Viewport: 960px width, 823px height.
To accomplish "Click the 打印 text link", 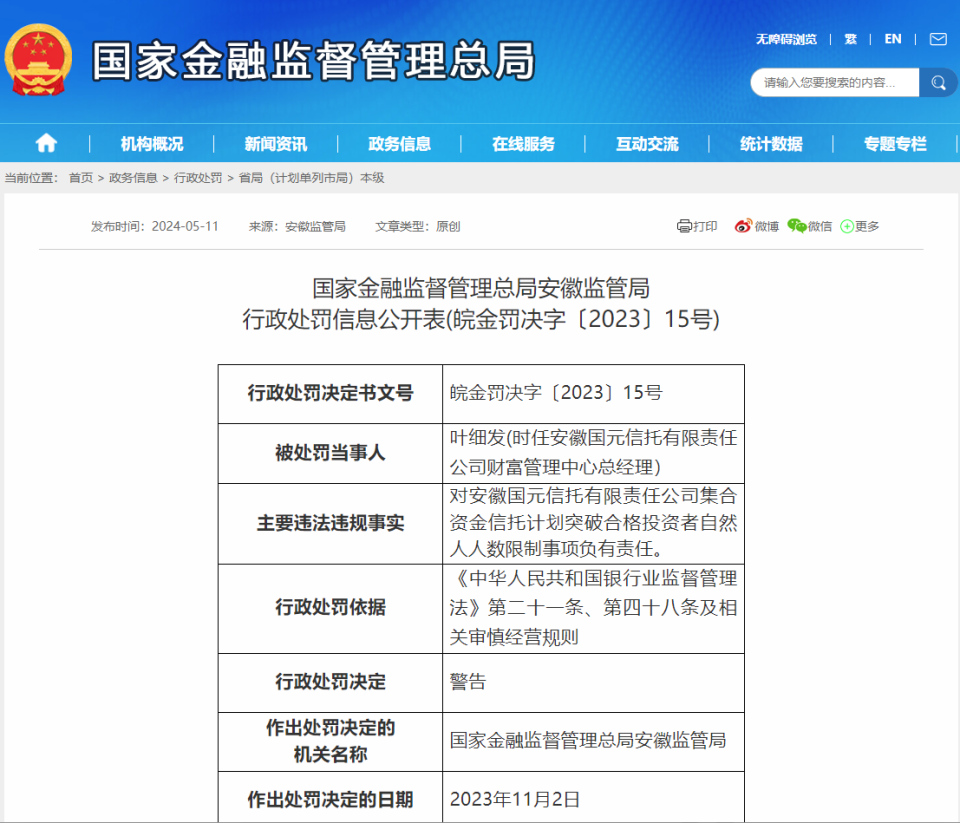I will [x=705, y=227].
